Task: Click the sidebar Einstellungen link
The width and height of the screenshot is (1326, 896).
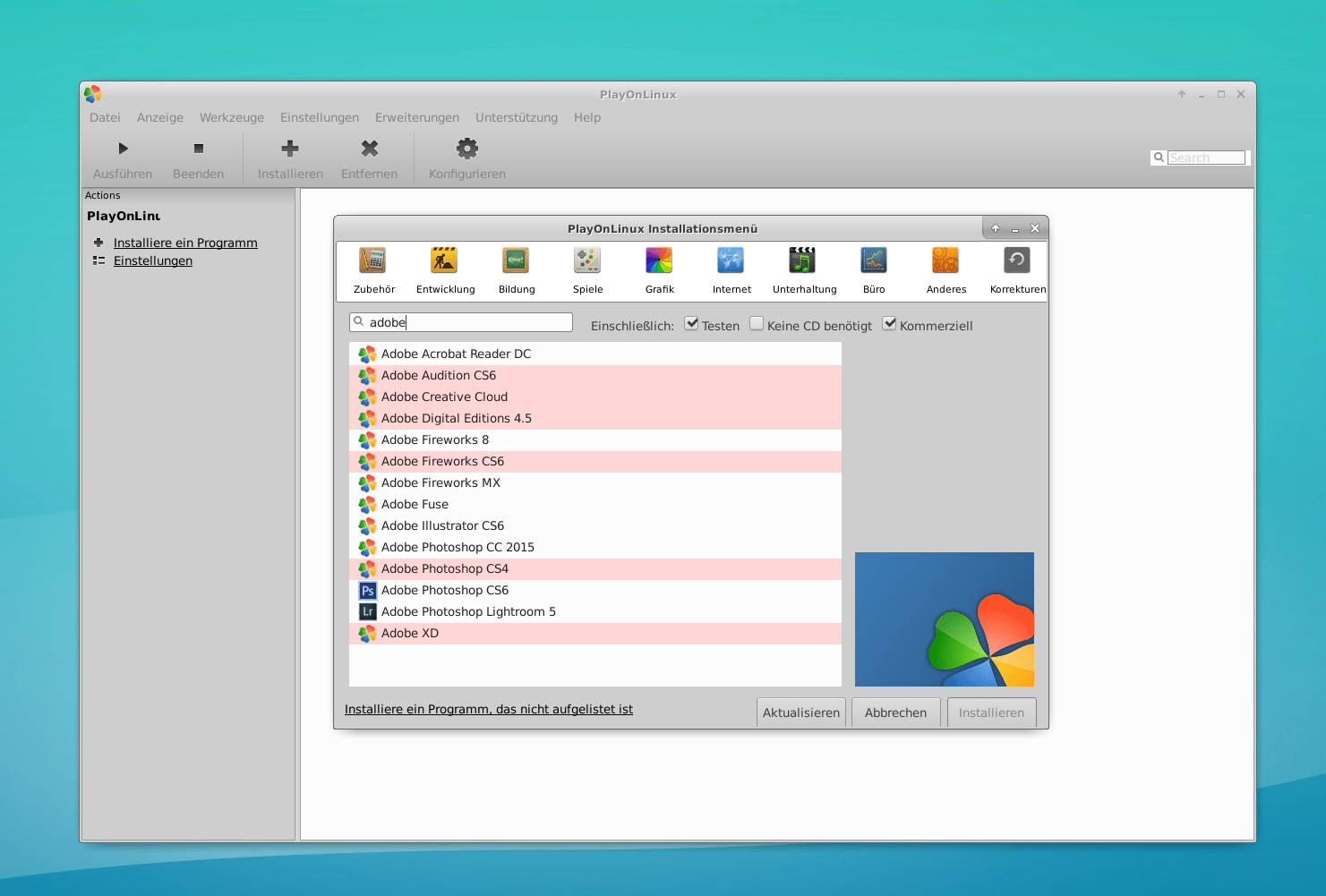Action: point(153,260)
